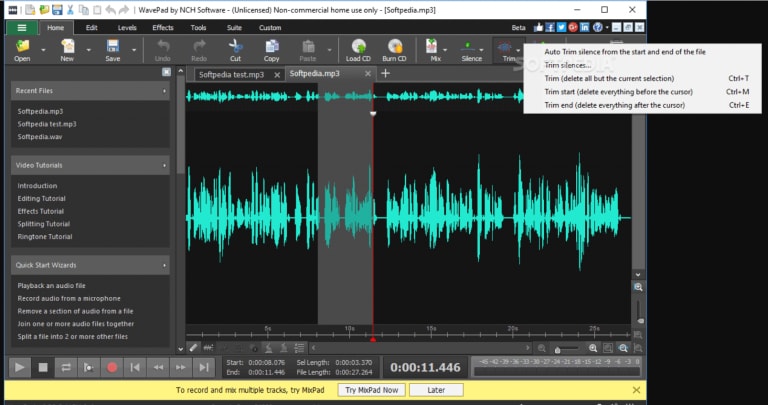Collapse the Recent Files section
Image resolution: width=768 pixels, height=405 pixels.
tap(165, 91)
